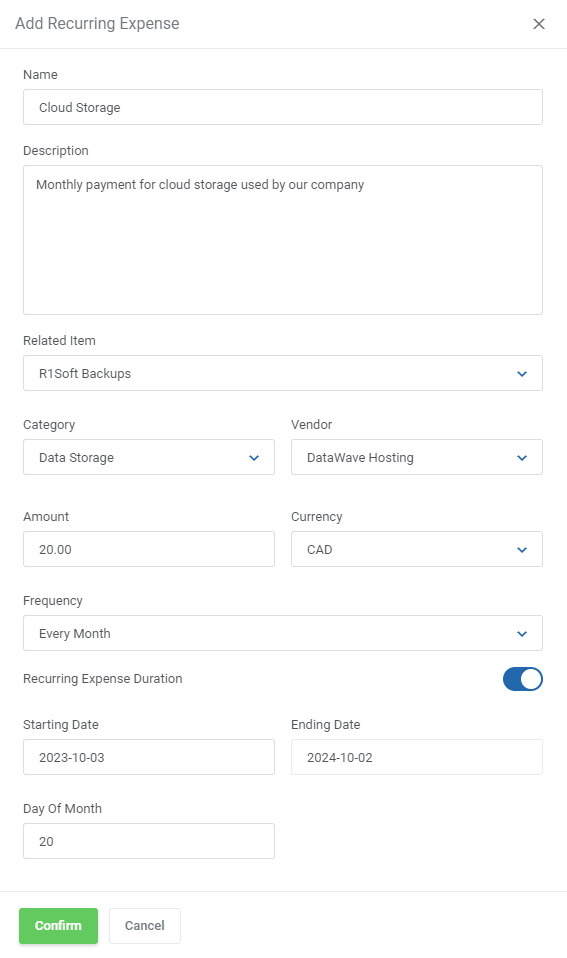Cancel adding the recurring expense
Image resolution: width=567 pixels, height=958 pixels.
click(x=145, y=926)
